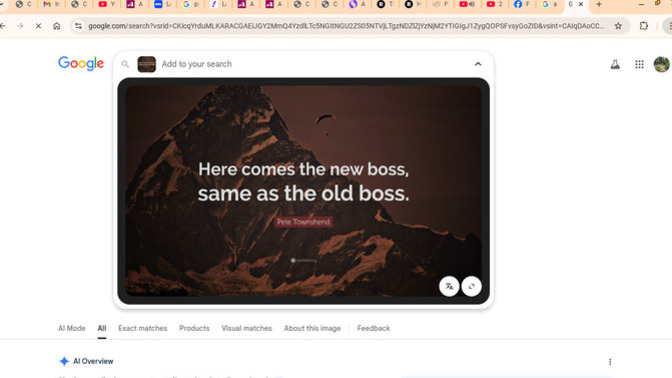Click the image thumbnail in search box
Screen dimensions: 672x378
pos(147,64)
